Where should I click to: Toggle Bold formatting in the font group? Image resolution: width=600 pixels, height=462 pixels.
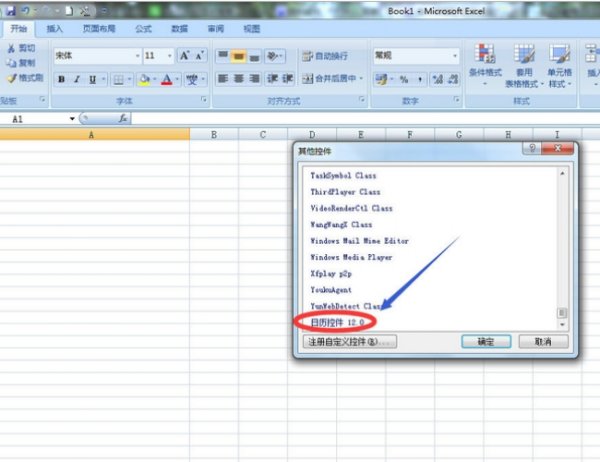point(62,79)
